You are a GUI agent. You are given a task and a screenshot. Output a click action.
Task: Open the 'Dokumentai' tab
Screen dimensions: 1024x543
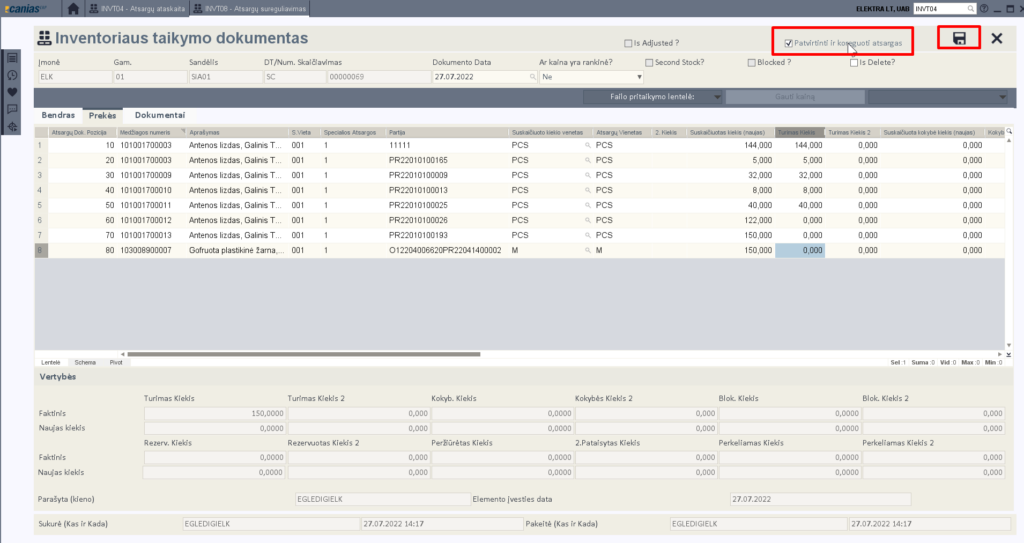[159, 115]
